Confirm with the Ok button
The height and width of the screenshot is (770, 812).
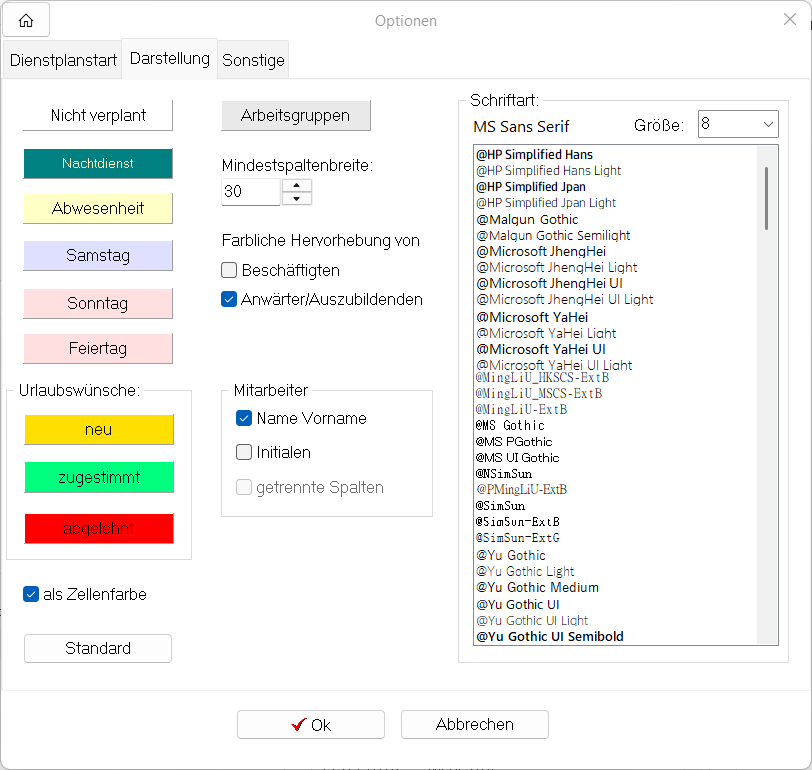(x=310, y=725)
